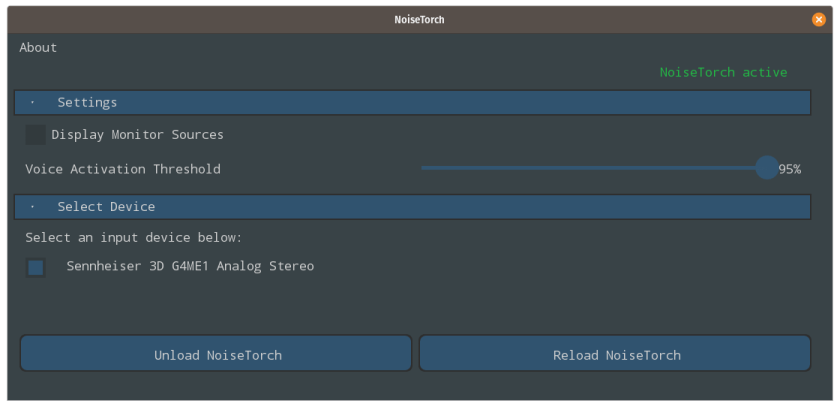
Task: Tick the Sennheiser 3D G4ME1 checkbox
Action: [36, 267]
